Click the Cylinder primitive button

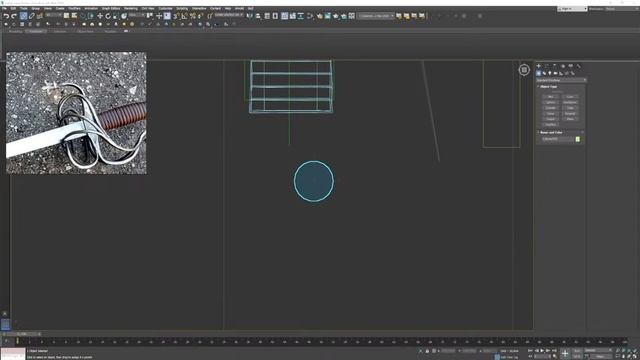click(x=551, y=108)
